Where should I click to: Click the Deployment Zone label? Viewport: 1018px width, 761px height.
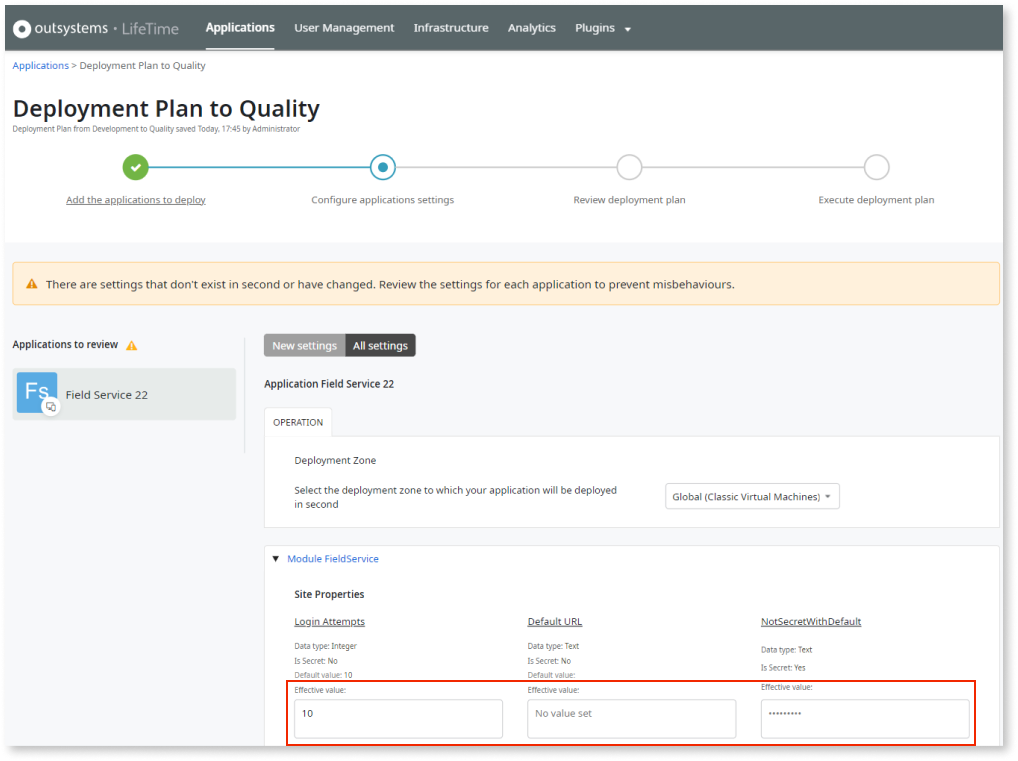pos(335,460)
